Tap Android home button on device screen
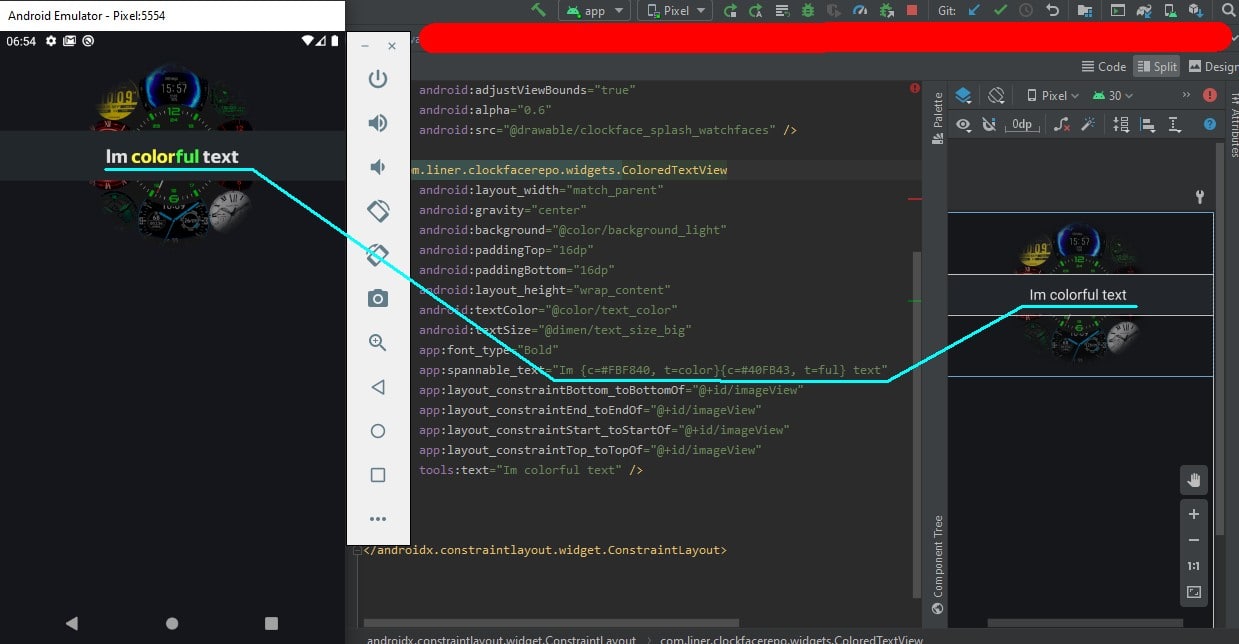Screen dimensions: 1239x644 (172, 623)
